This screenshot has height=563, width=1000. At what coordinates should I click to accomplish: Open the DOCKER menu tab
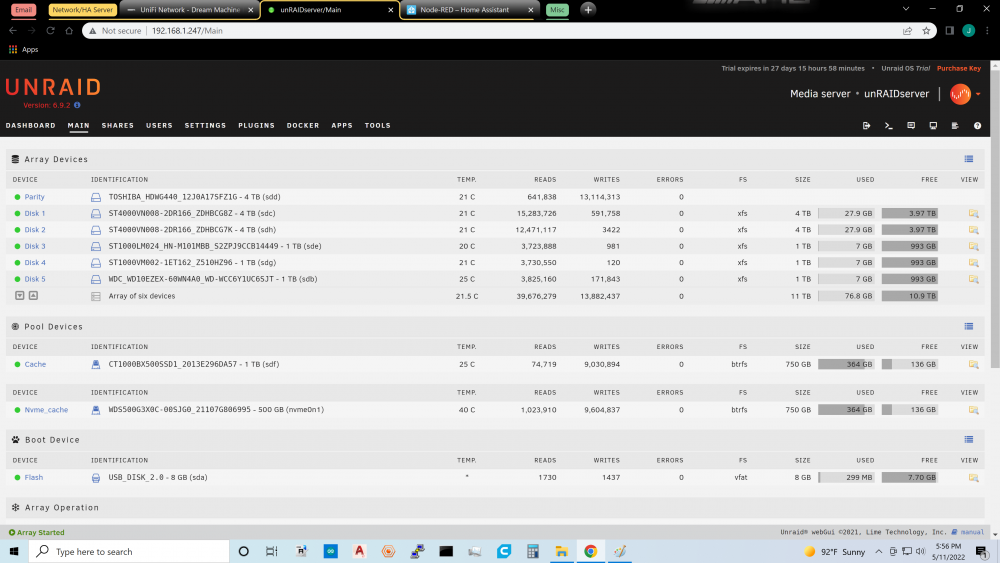(303, 126)
